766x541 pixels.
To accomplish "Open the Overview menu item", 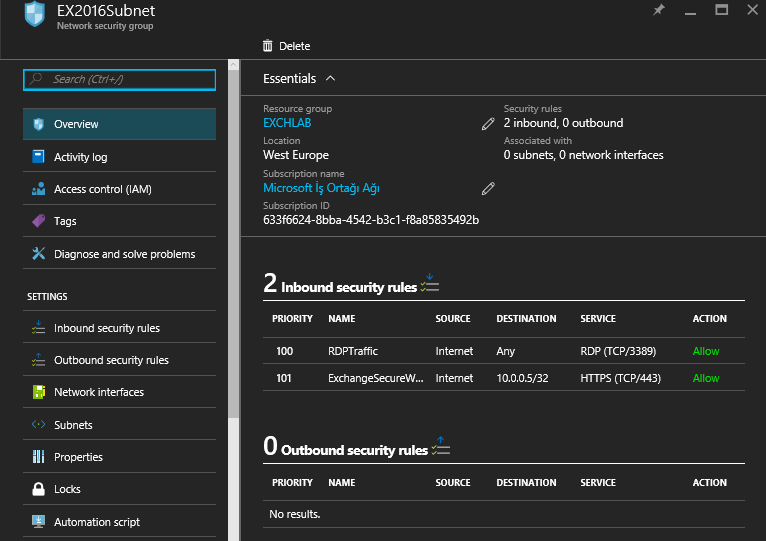I will coord(119,124).
